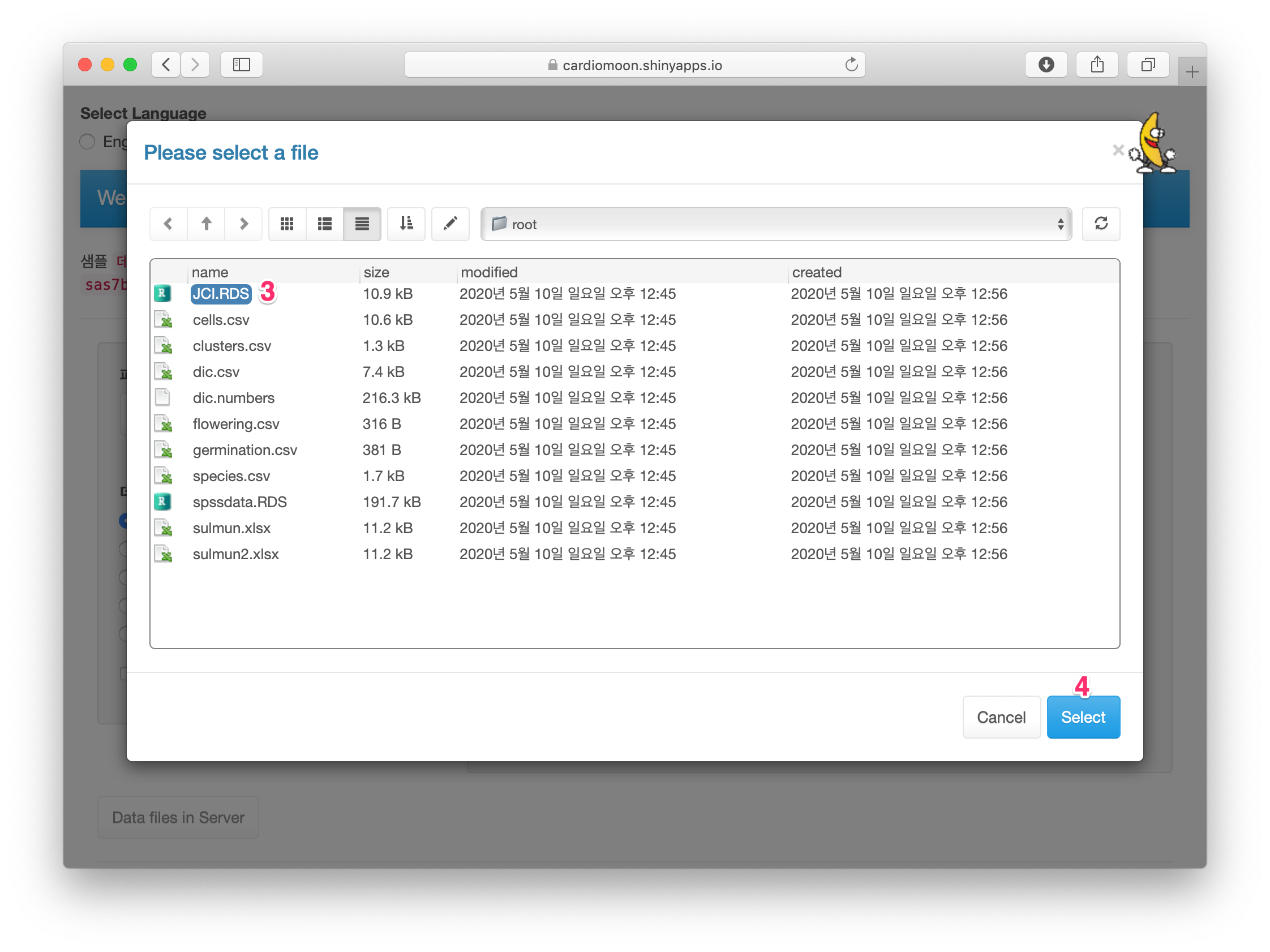Open the root folder dropdown
This screenshot has width=1270, height=952.
click(x=776, y=225)
